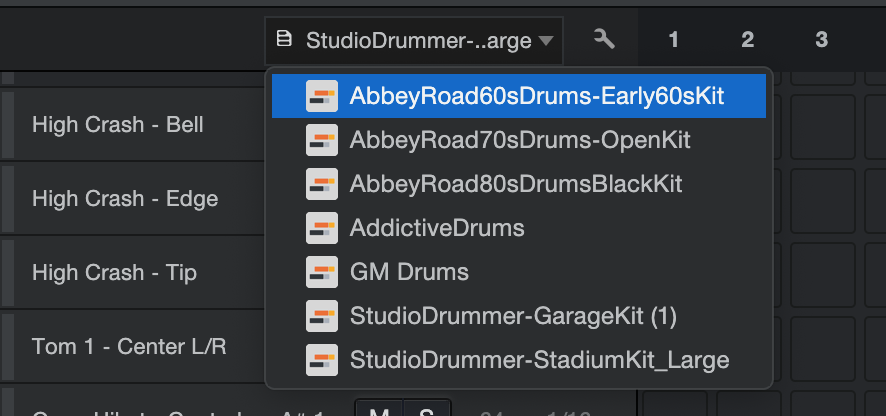
Task: Select the GM Drums map
Action: point(519,272)
